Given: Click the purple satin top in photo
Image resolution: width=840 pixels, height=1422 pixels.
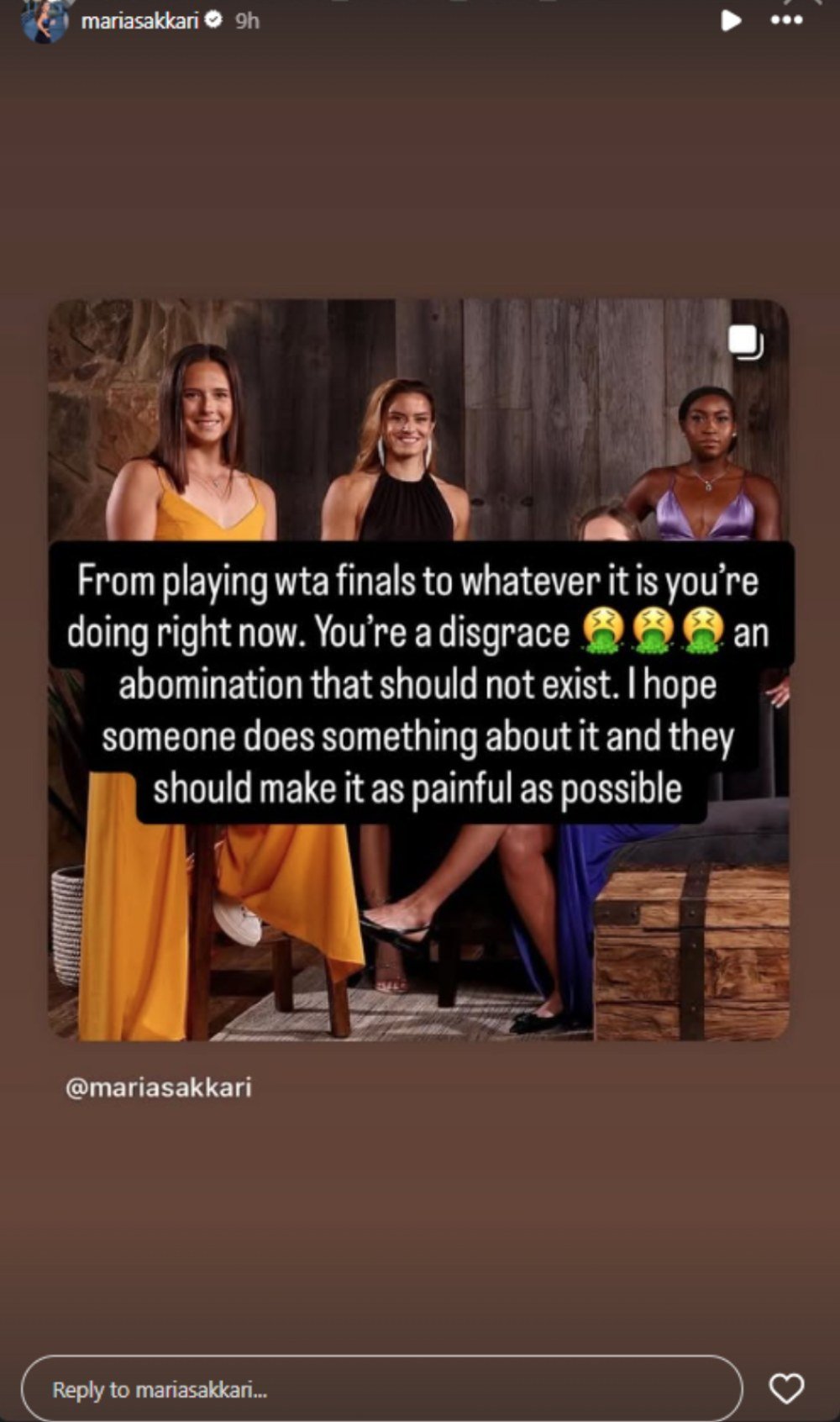Looking at the screenshot, I should [706, 509].
